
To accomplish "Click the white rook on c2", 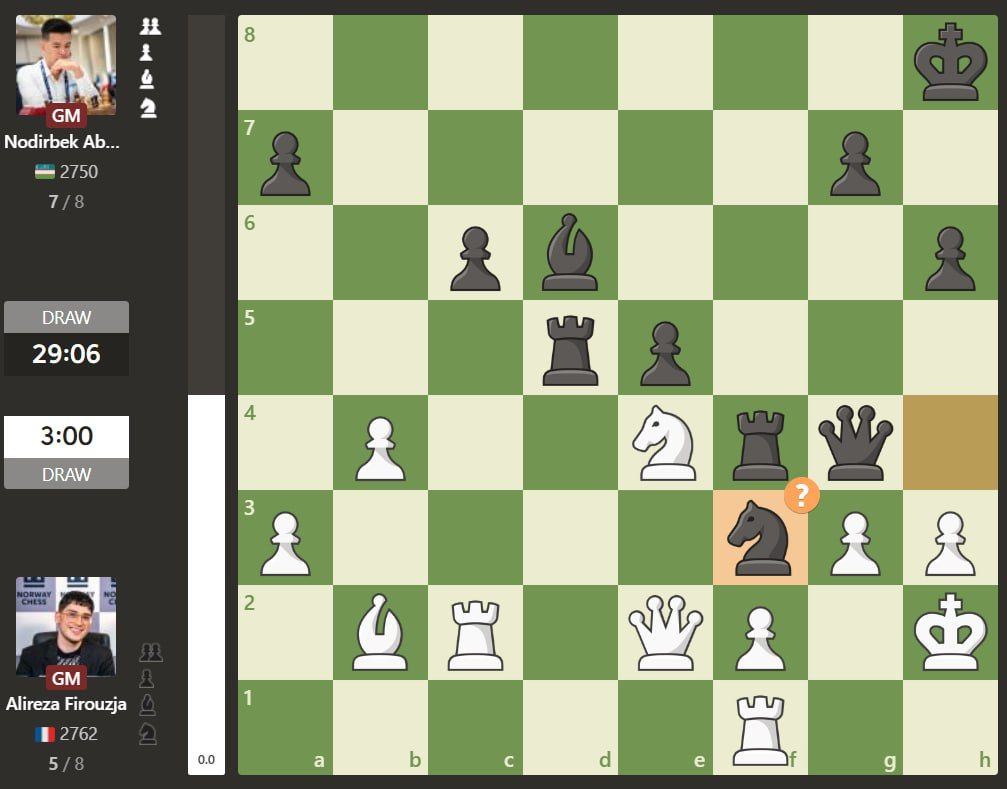I will coord(474,633).
